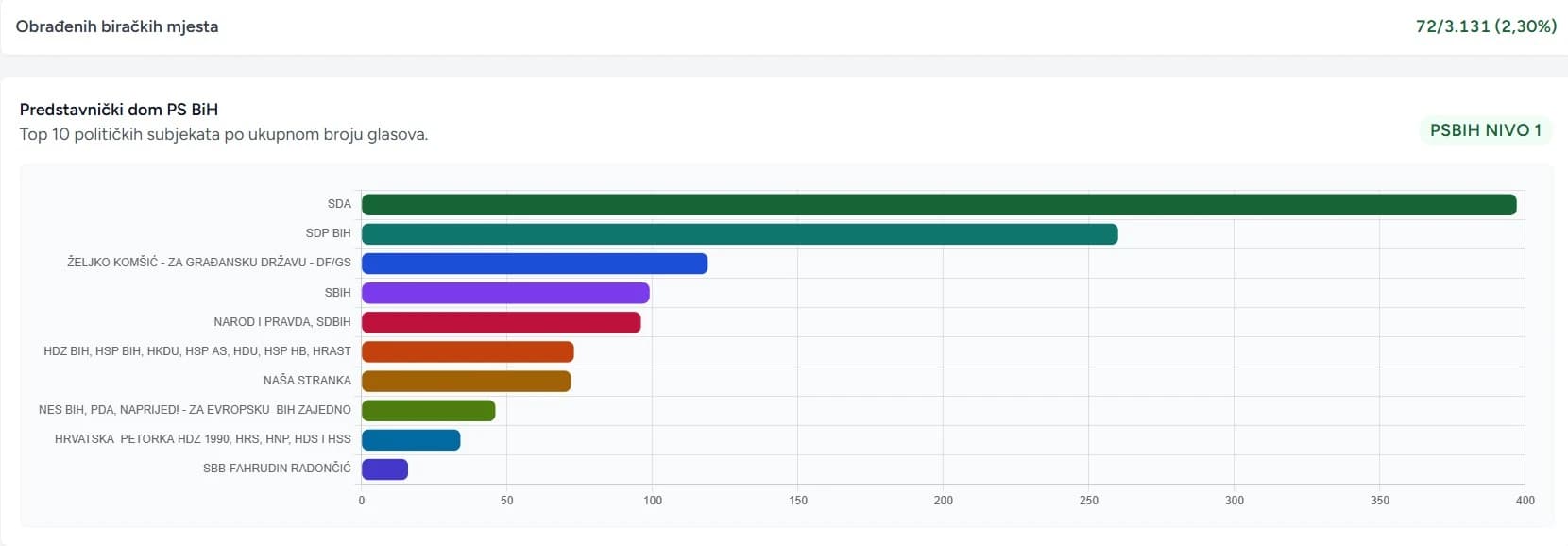Image resolution: width=1568 pixels, height=546 pixels.
Task: Click the 150 tick on the x-axis
Action: point(798,501)
